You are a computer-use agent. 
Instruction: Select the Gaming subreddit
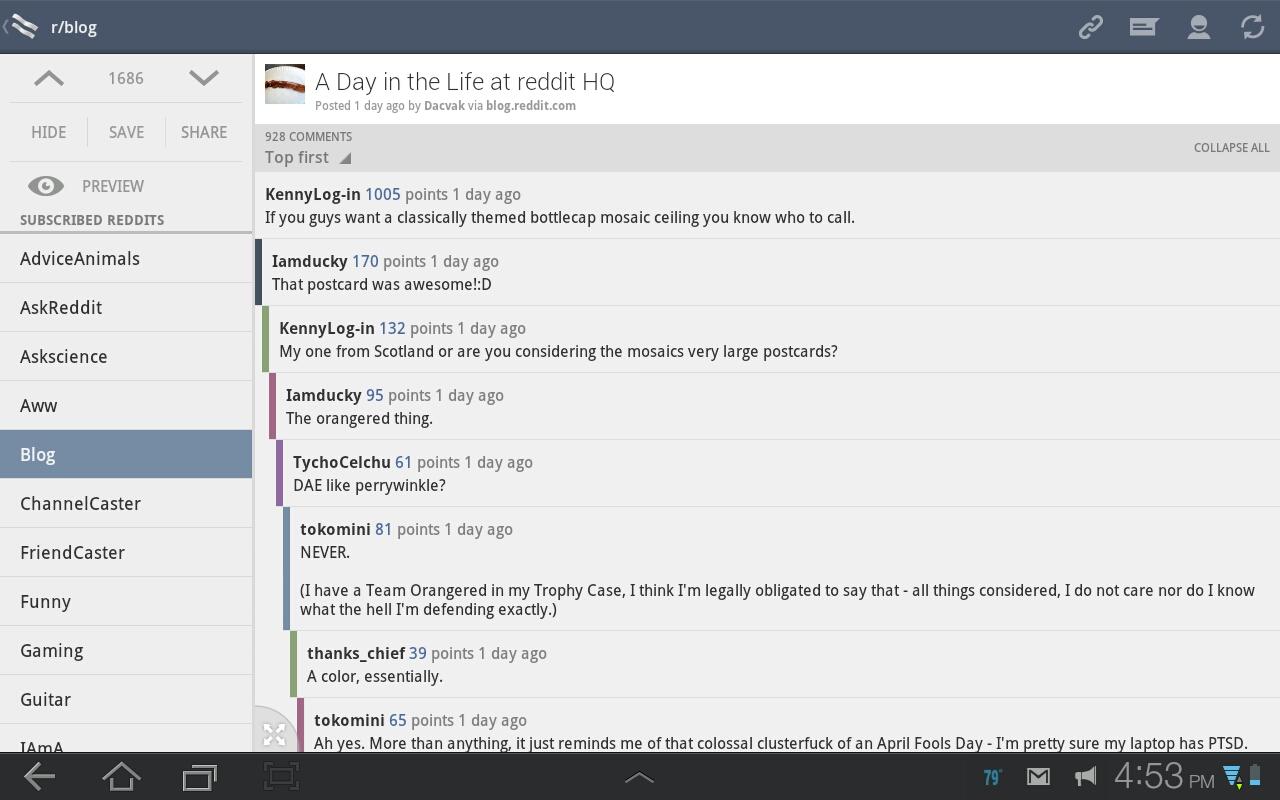tap(52, 651)
